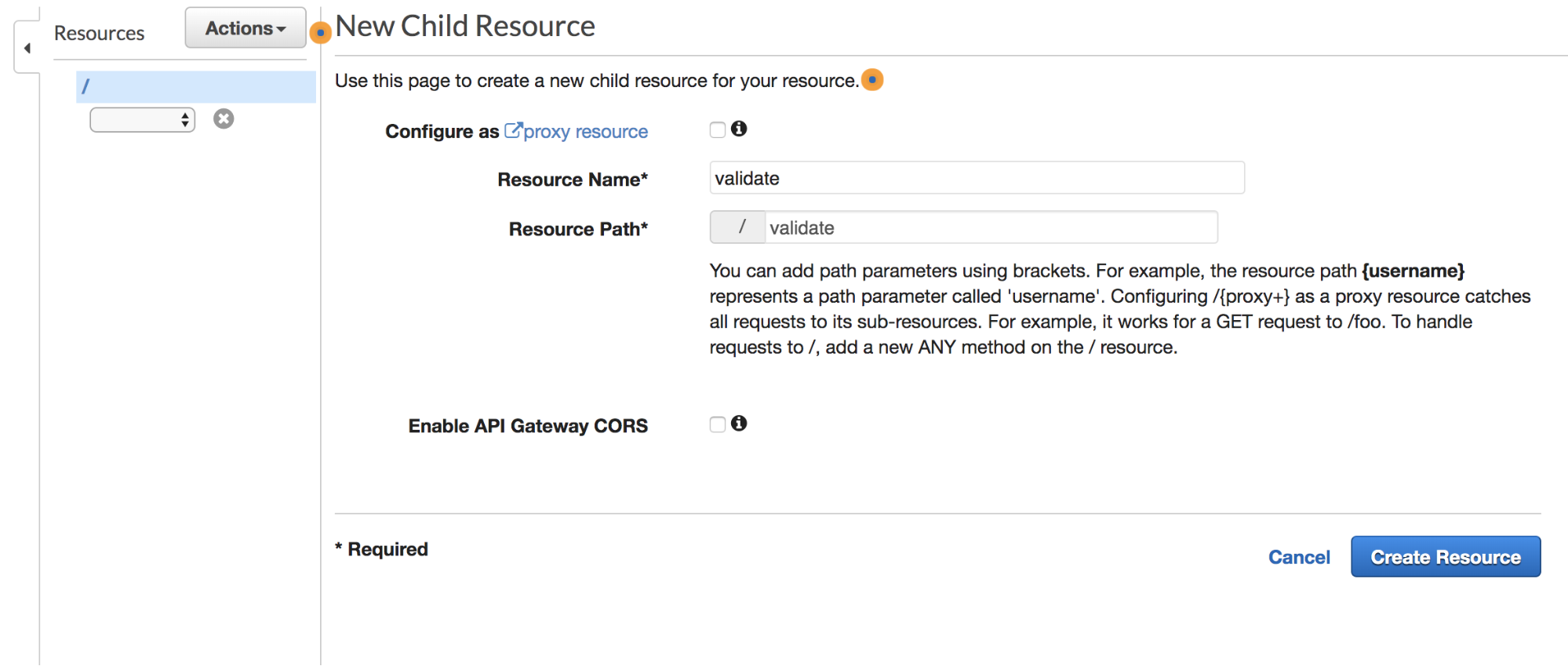Show info about API Gateway CORS
The image size is (1568, 666).
point(739,424)
